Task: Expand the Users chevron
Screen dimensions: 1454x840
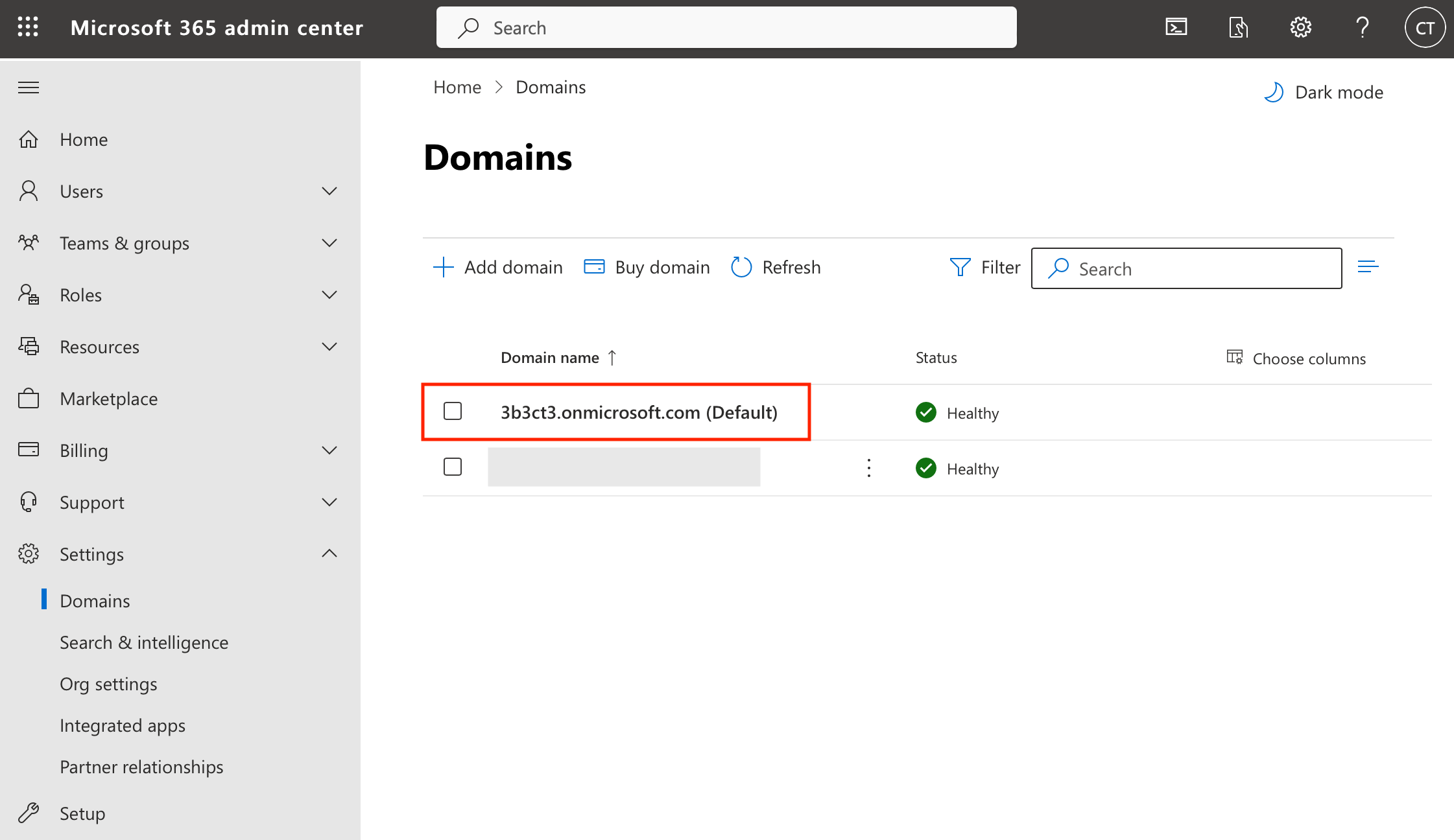Action: 329,191
